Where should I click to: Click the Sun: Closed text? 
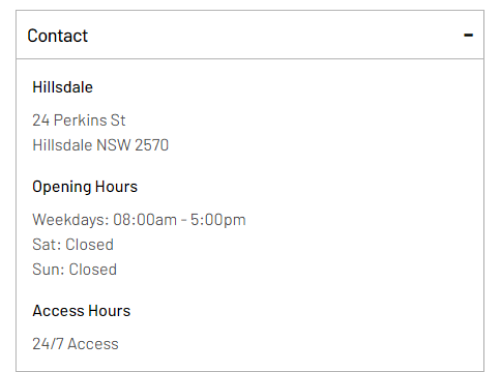[x=74, y=269]
